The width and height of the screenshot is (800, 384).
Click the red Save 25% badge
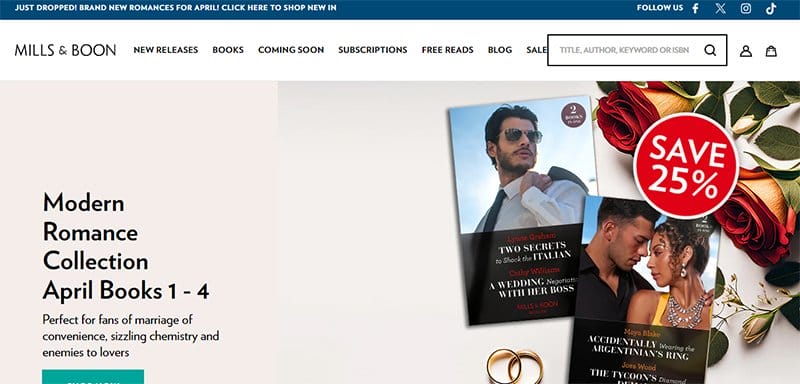click(686, 166)
